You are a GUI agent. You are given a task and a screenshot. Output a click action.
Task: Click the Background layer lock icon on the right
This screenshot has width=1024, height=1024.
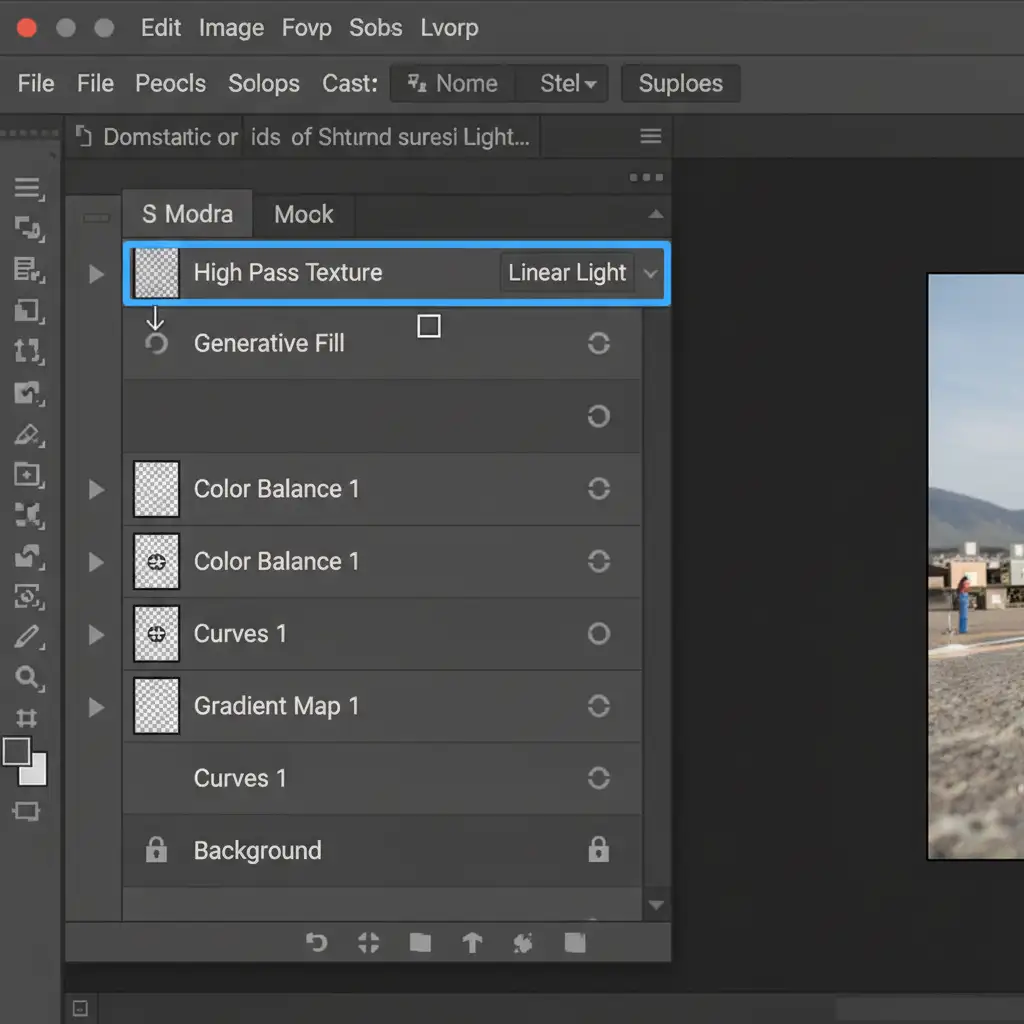598,851
